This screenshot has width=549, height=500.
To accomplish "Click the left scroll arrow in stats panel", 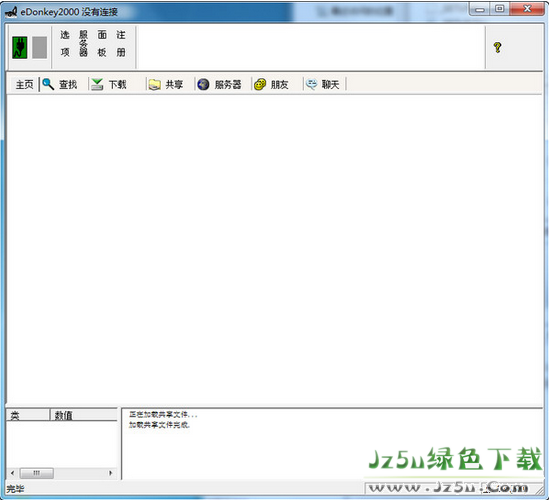I will pyautogui.click(x=13, y=473).
